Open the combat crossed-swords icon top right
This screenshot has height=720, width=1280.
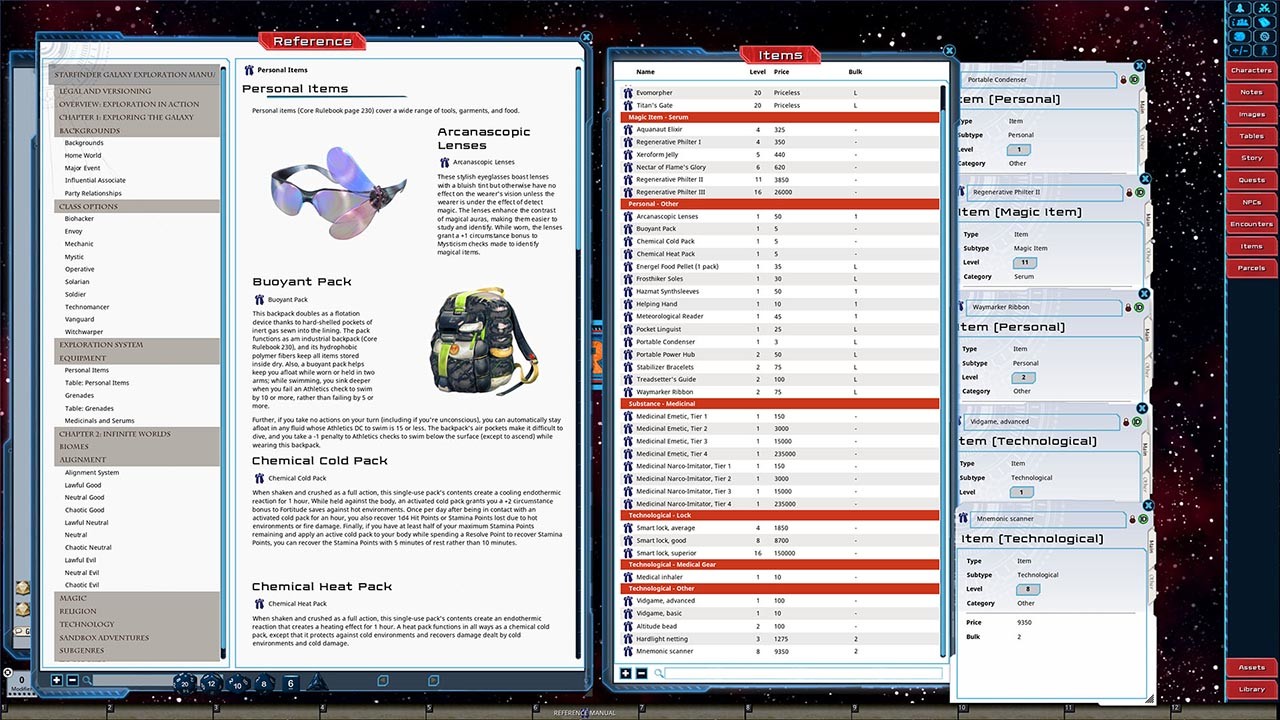coord(1264,9)
